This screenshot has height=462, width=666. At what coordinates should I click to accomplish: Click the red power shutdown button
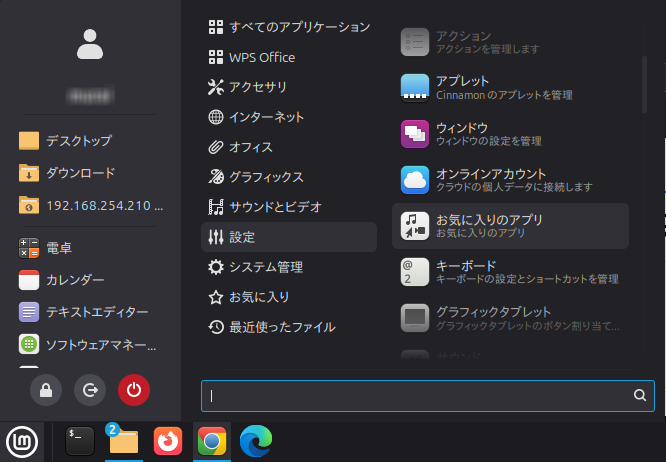(x=133, y=390)
